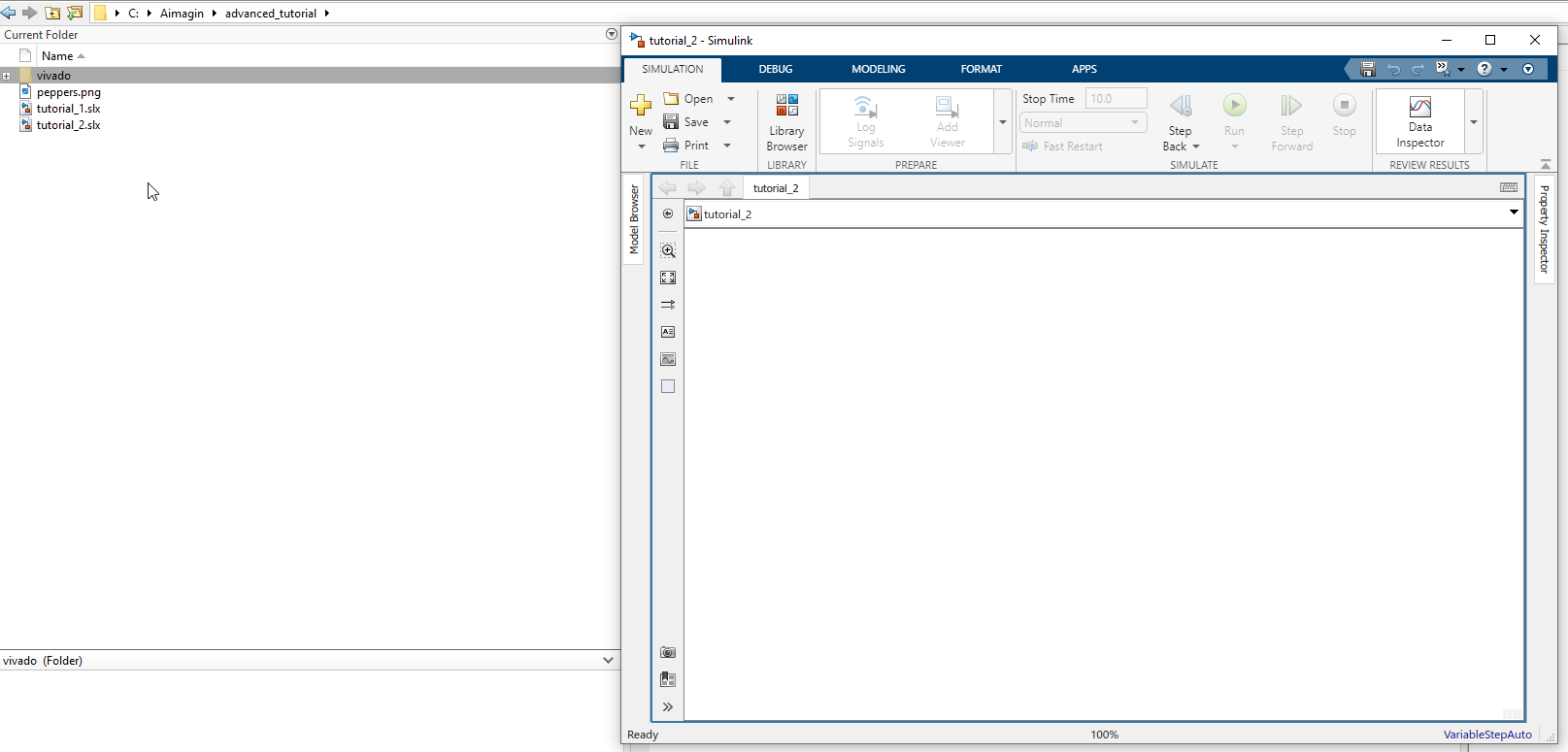1568x752 pixels.
Task: Click the Hide/Show Explorer Bar icon
Action: pos(668,213)
